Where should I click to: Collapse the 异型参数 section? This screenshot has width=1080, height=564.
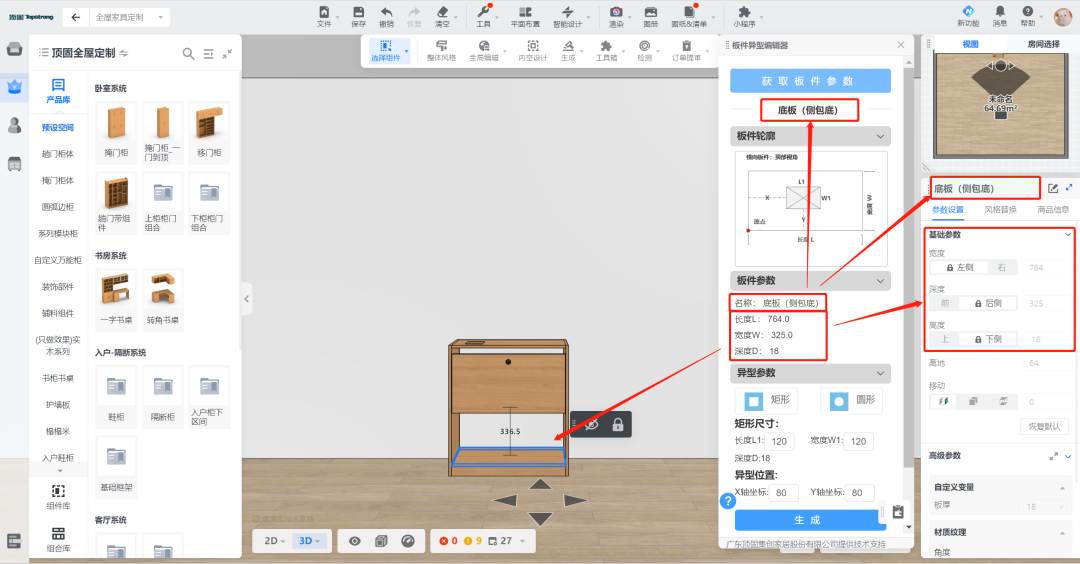(880, 373)
